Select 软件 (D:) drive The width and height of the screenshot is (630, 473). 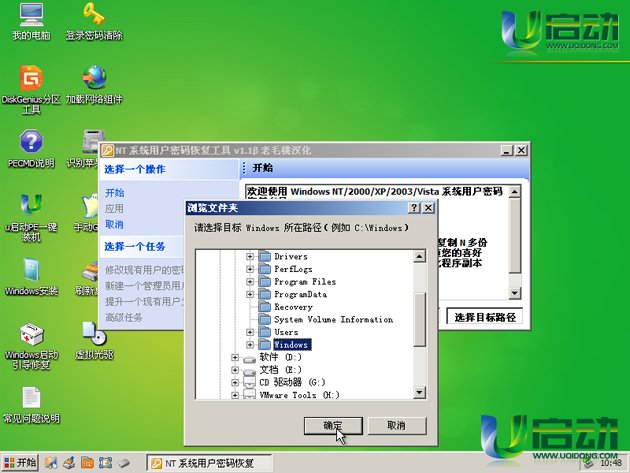click(x=280, y=357)
